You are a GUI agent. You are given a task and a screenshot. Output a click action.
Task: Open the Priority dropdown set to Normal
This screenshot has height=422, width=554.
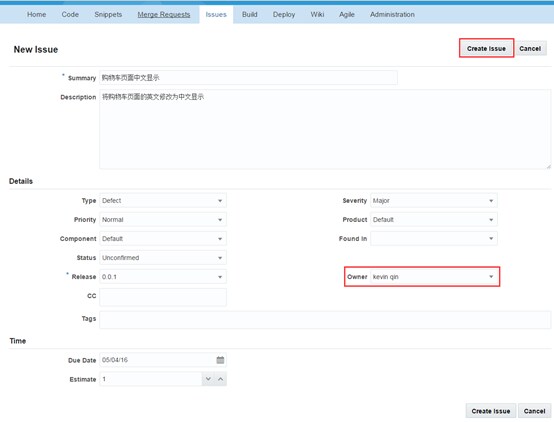click(x=163, y=219)
